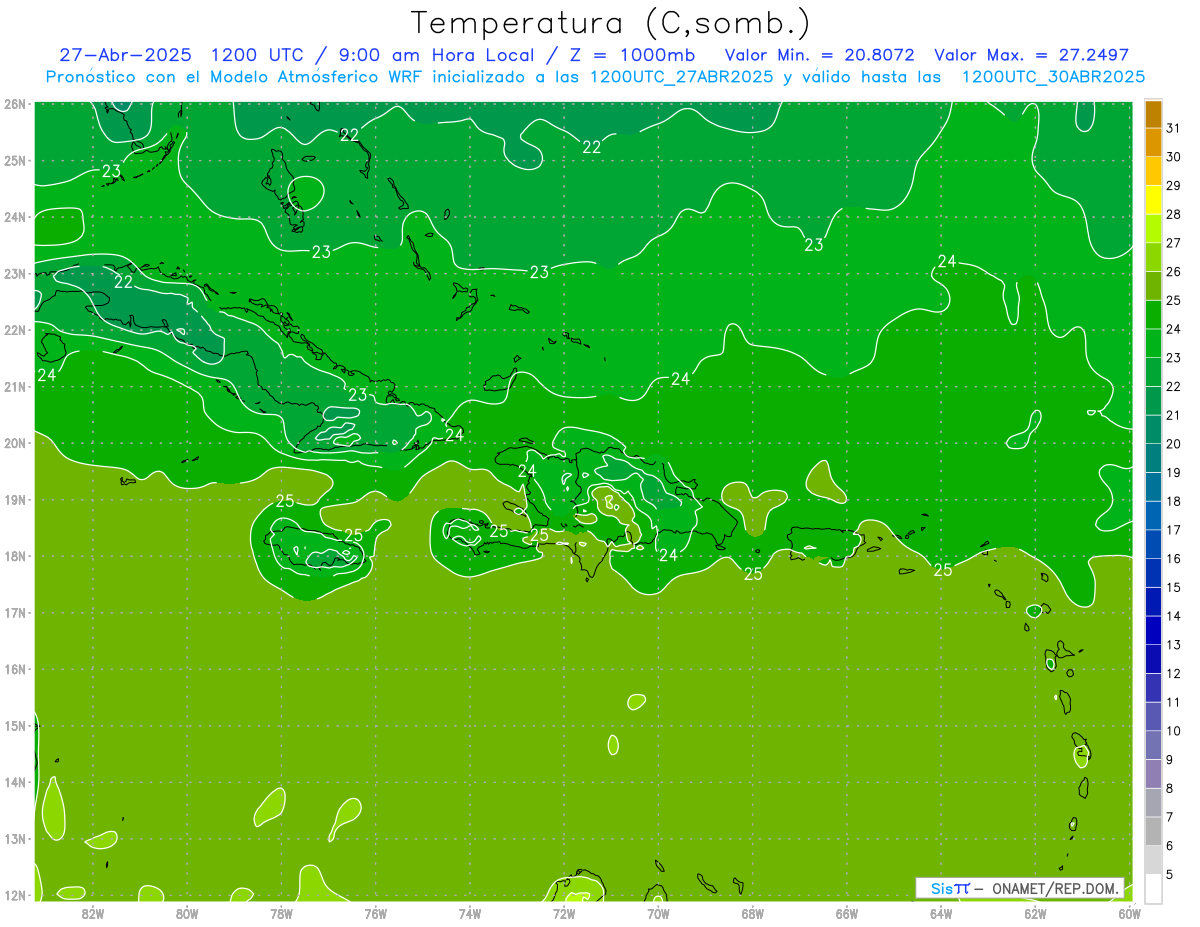Click the 'Z = 1000mb' level text
Screen dimensions: 1200x927
(x=632, y=55)
